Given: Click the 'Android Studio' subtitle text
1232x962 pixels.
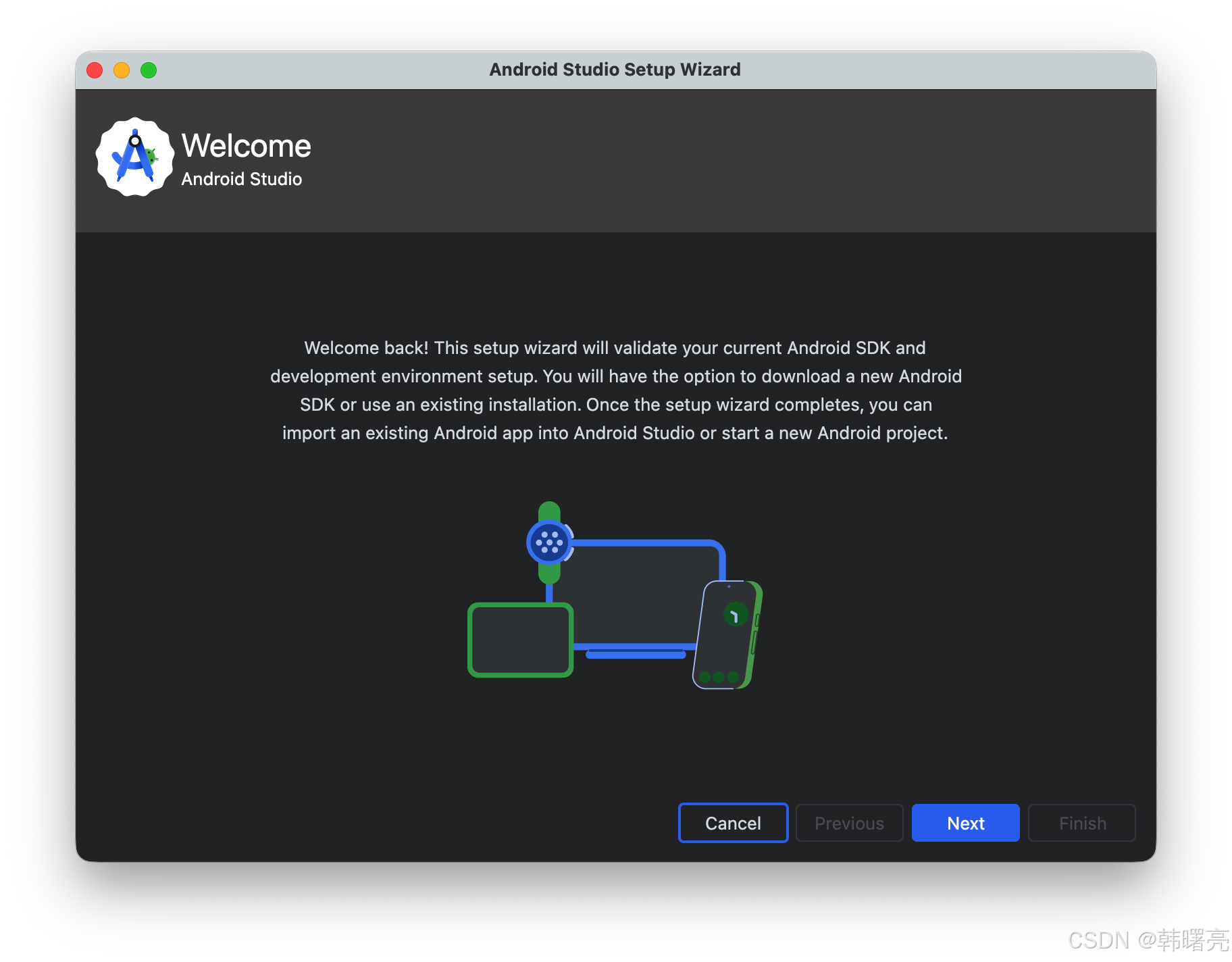Looking at the screenshot, I should coord(242,179).
